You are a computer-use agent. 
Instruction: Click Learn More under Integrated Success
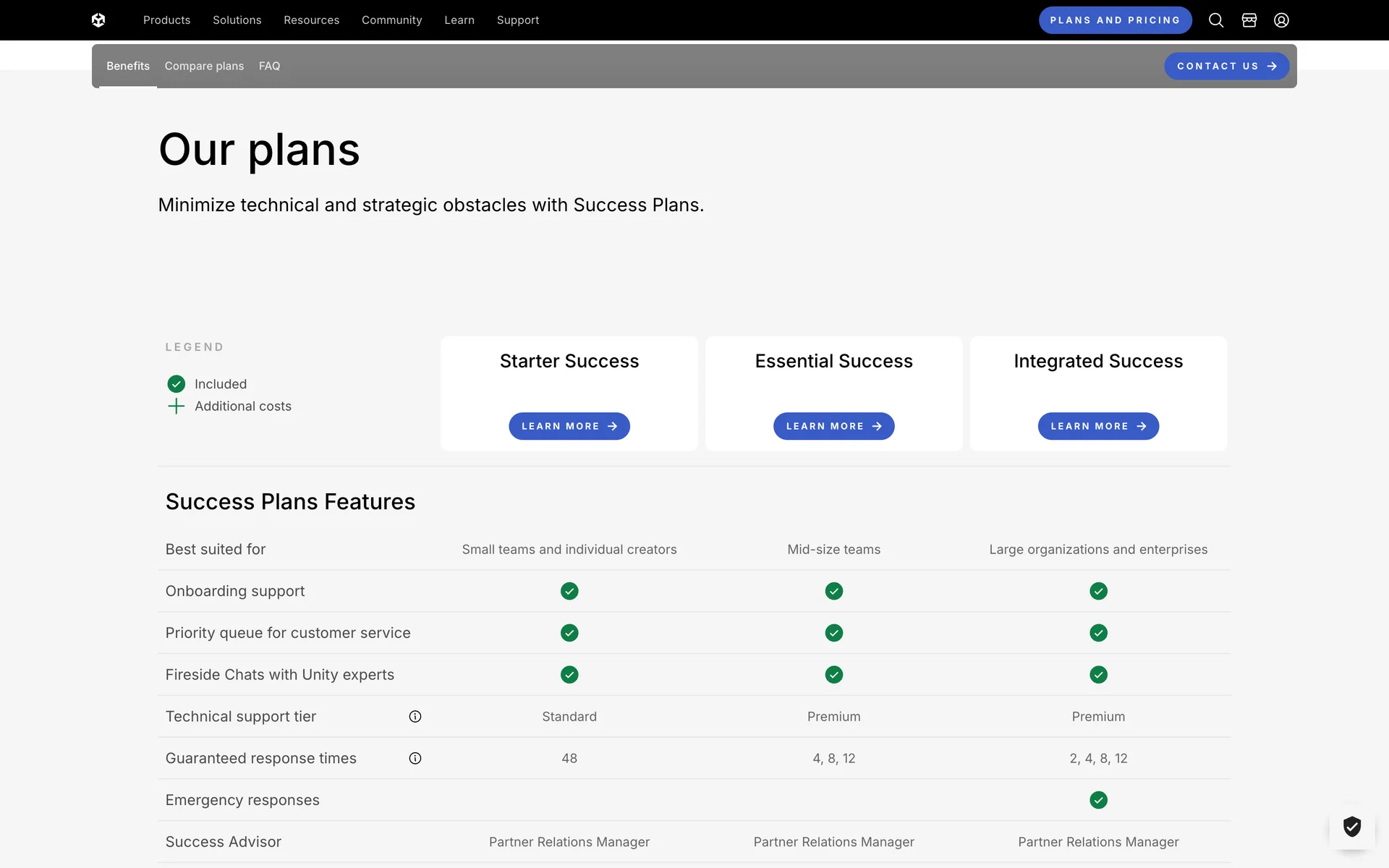pos(1097,426)
